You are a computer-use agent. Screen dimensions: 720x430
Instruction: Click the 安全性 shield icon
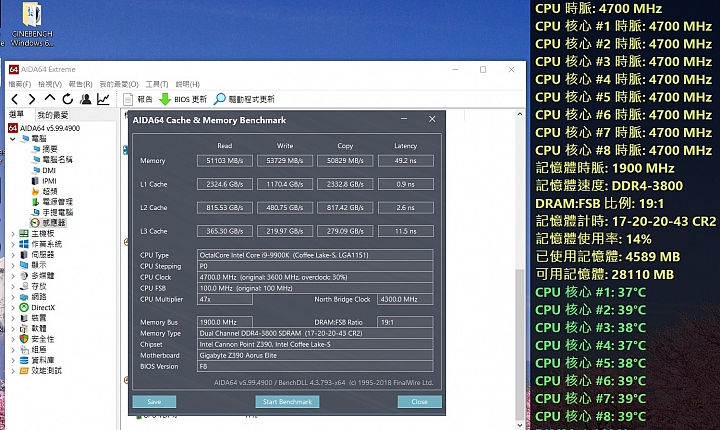[x=24, y=339]
